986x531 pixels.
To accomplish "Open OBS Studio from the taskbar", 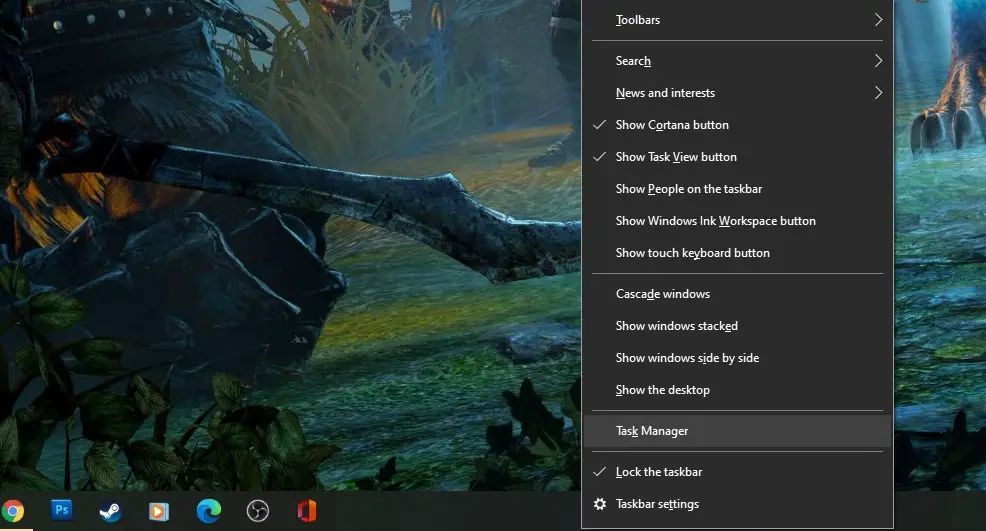I will [257, 511].
